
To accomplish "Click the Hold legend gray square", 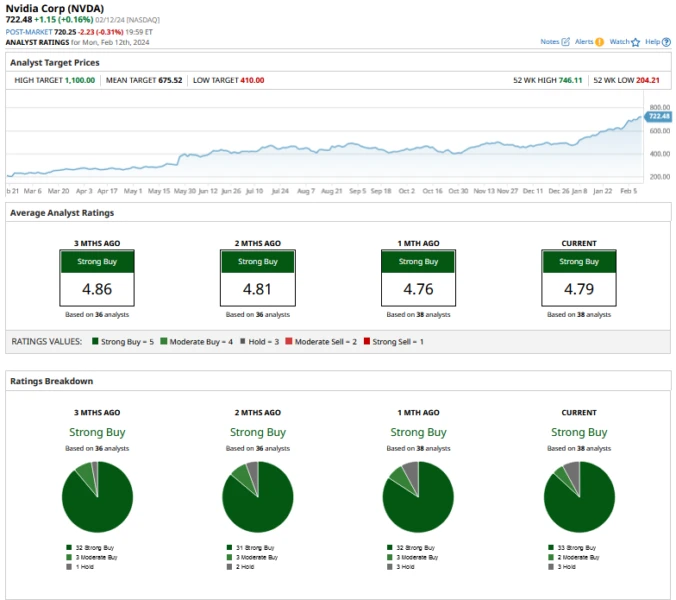I will pyautogui.click(x=243, y=341).
